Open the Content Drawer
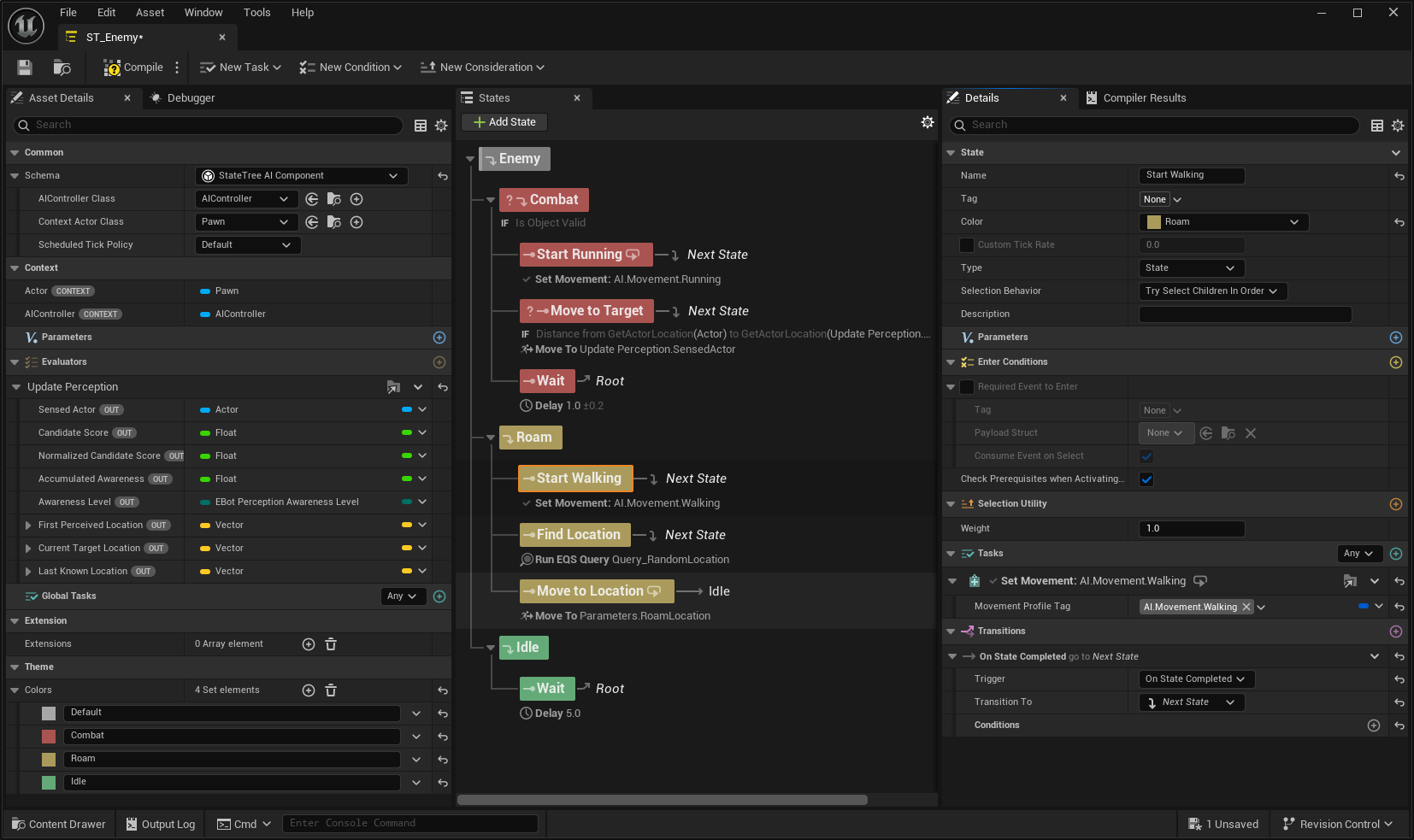Viewport: 1414px width, 840px height. (x=59, y=824)
